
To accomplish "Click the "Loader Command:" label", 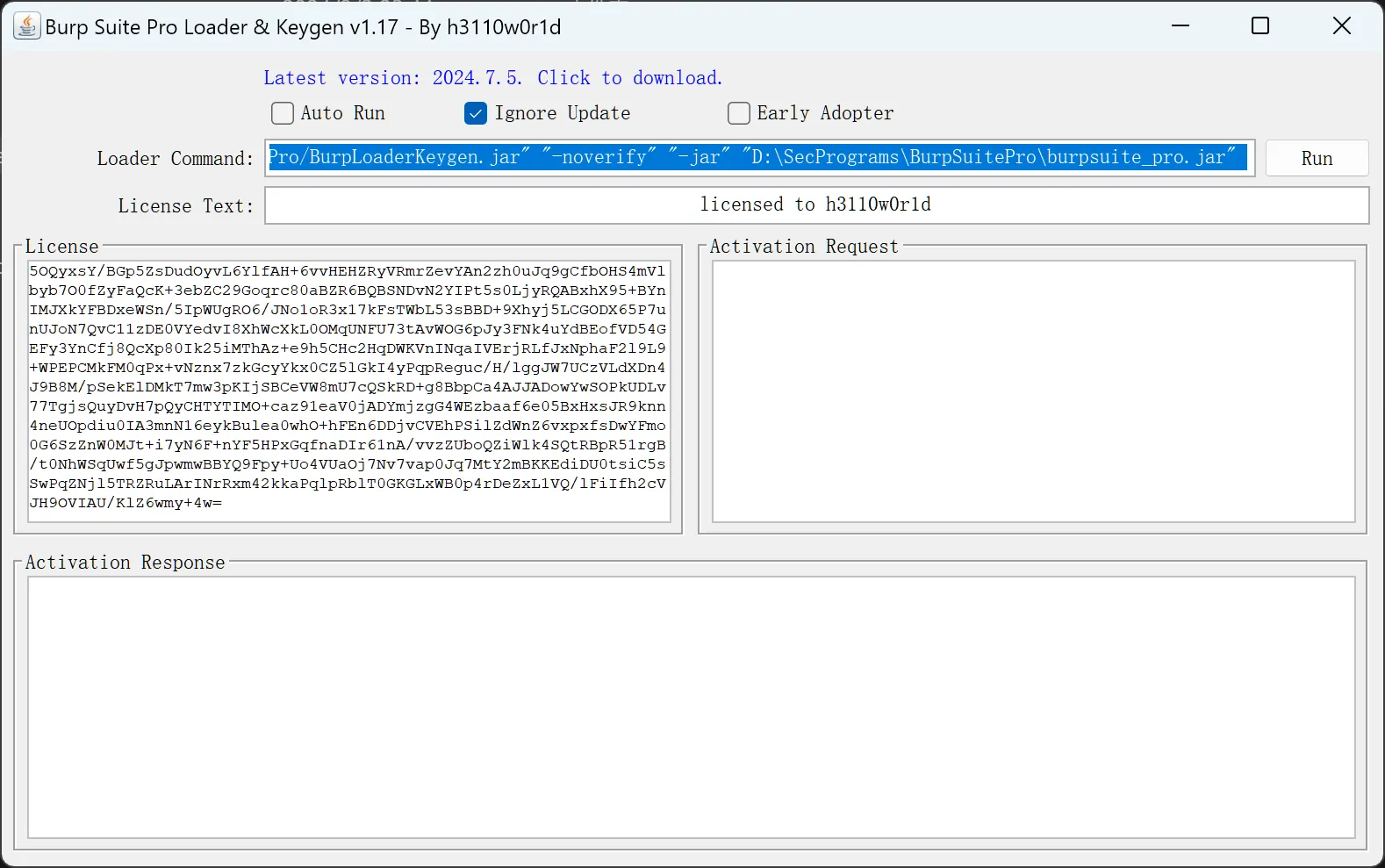I will point(175,159).
